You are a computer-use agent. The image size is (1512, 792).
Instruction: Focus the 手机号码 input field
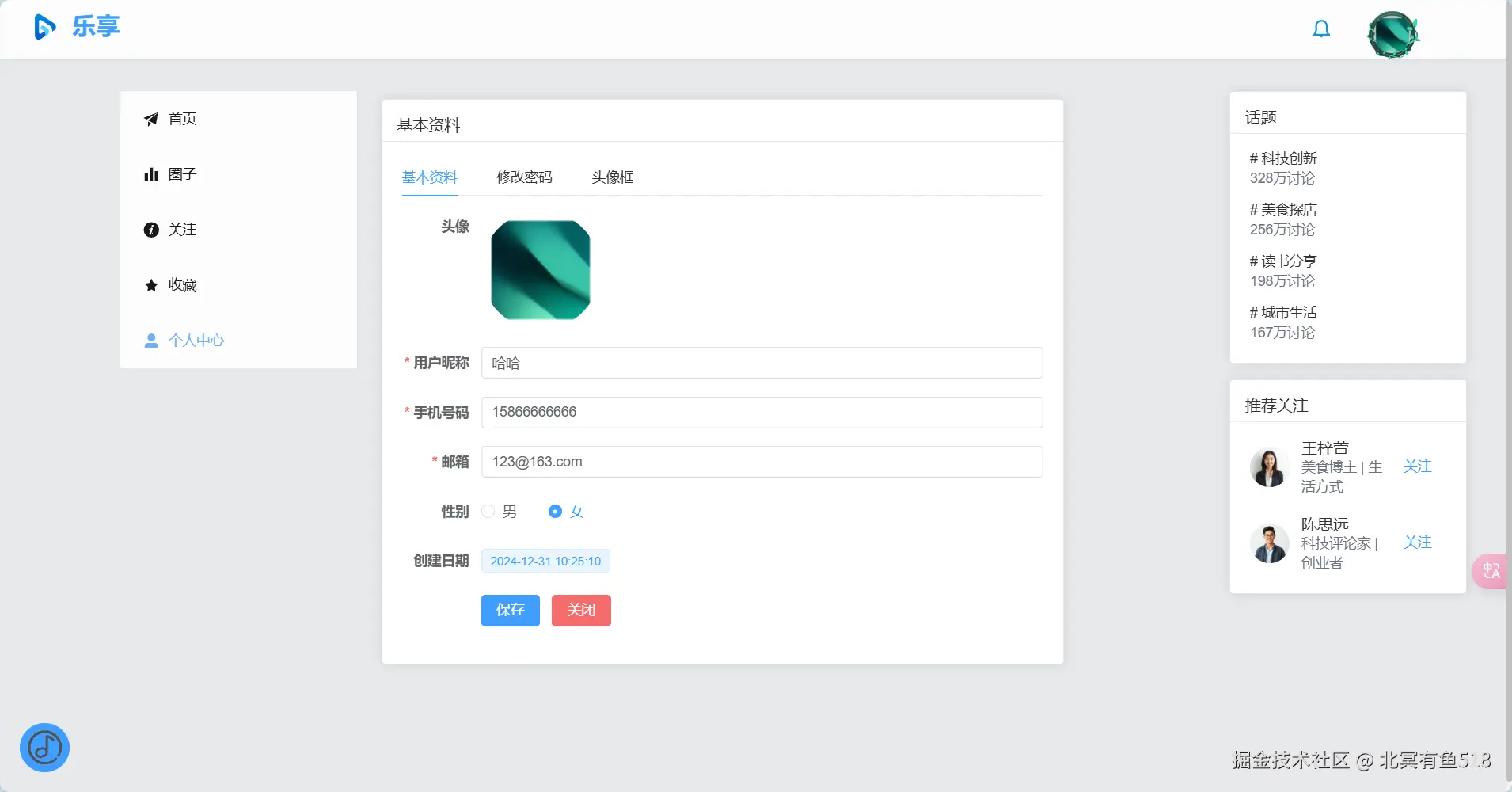click(x=762, y=413)
